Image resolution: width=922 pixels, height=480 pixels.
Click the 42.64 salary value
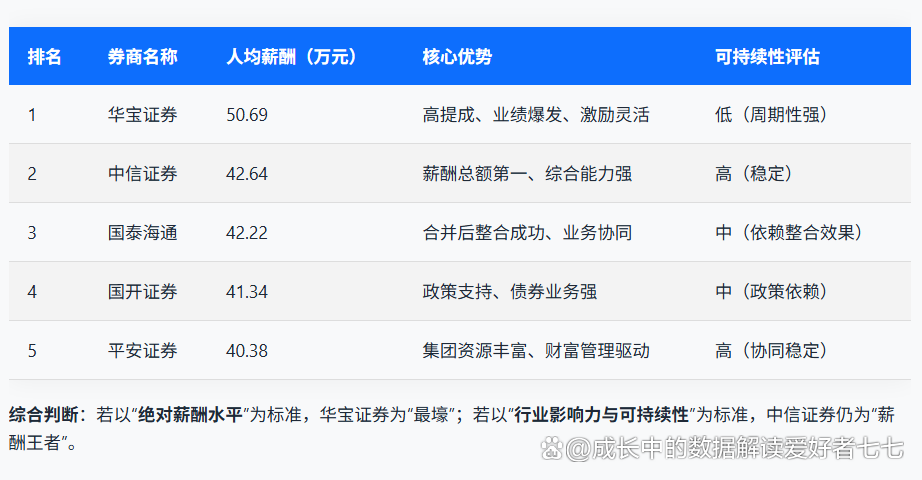click(247, 174)
